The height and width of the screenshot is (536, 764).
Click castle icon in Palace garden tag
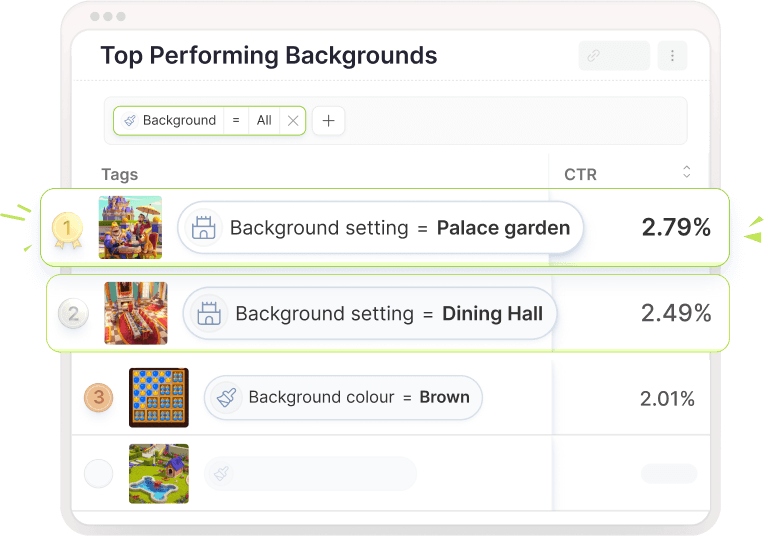tap(204, 228)
